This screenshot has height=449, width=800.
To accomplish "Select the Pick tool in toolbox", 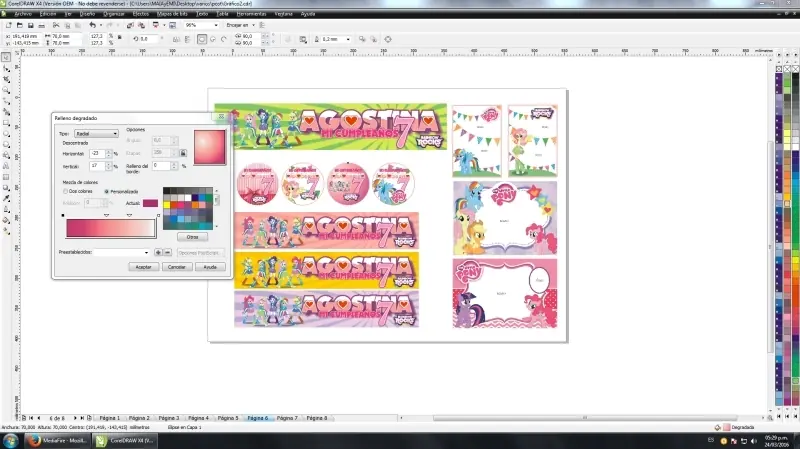I will click(x=6, y=58).
